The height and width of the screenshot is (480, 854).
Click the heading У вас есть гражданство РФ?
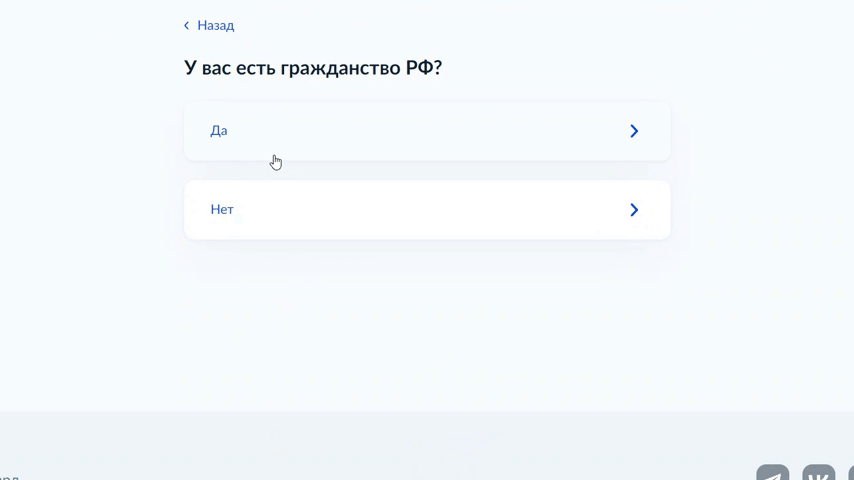pyautogui.click(x=313, y=68)
